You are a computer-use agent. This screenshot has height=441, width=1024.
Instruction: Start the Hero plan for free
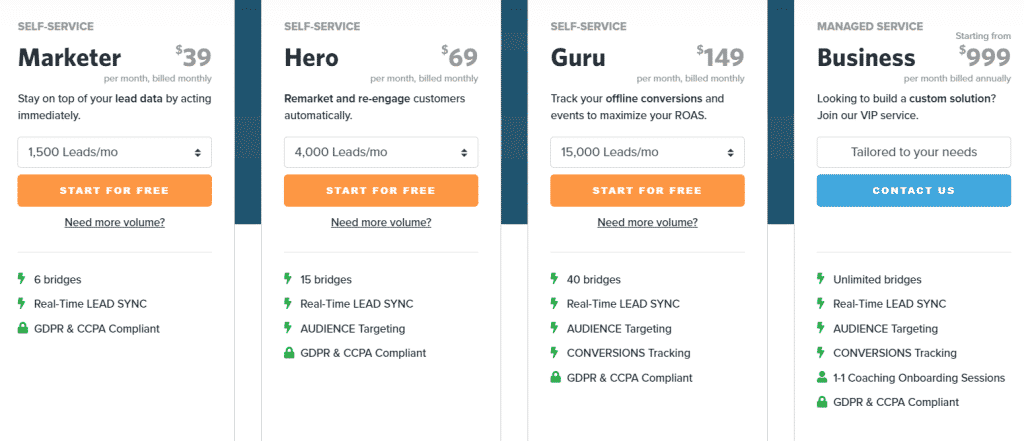[x=381, y=191]
